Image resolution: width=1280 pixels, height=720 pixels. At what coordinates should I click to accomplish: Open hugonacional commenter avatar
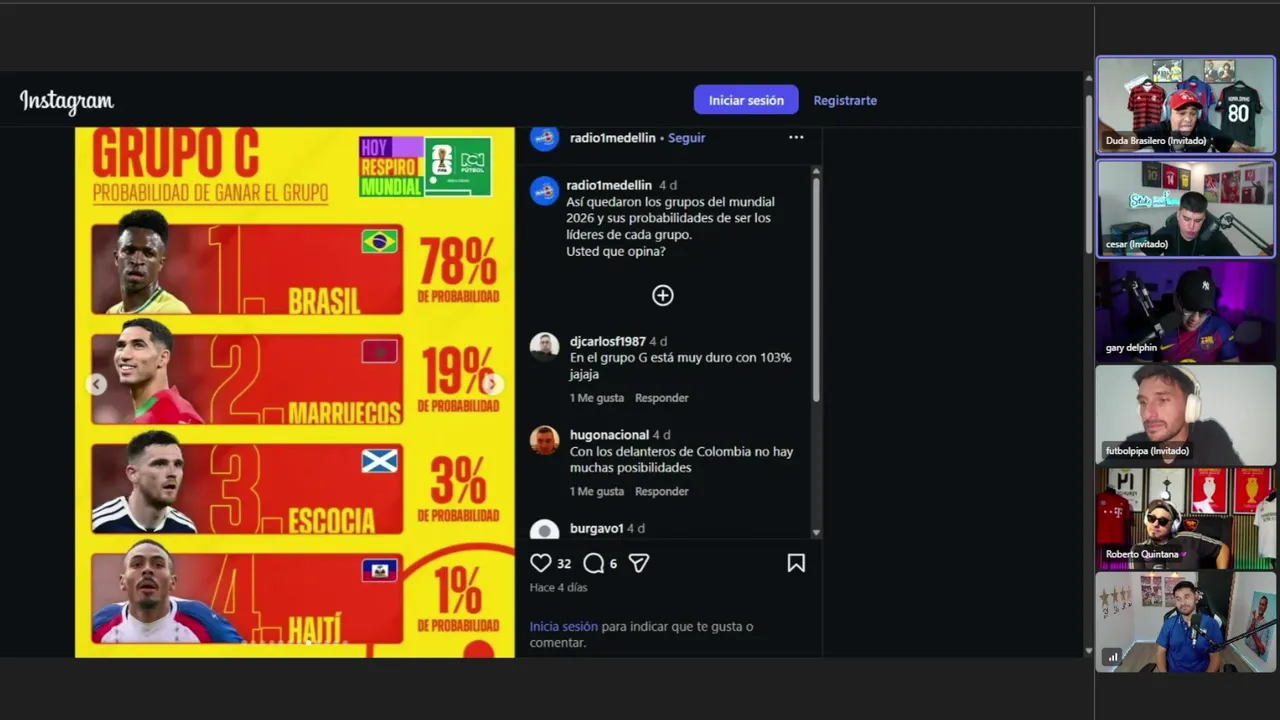[x=544, y=440]
